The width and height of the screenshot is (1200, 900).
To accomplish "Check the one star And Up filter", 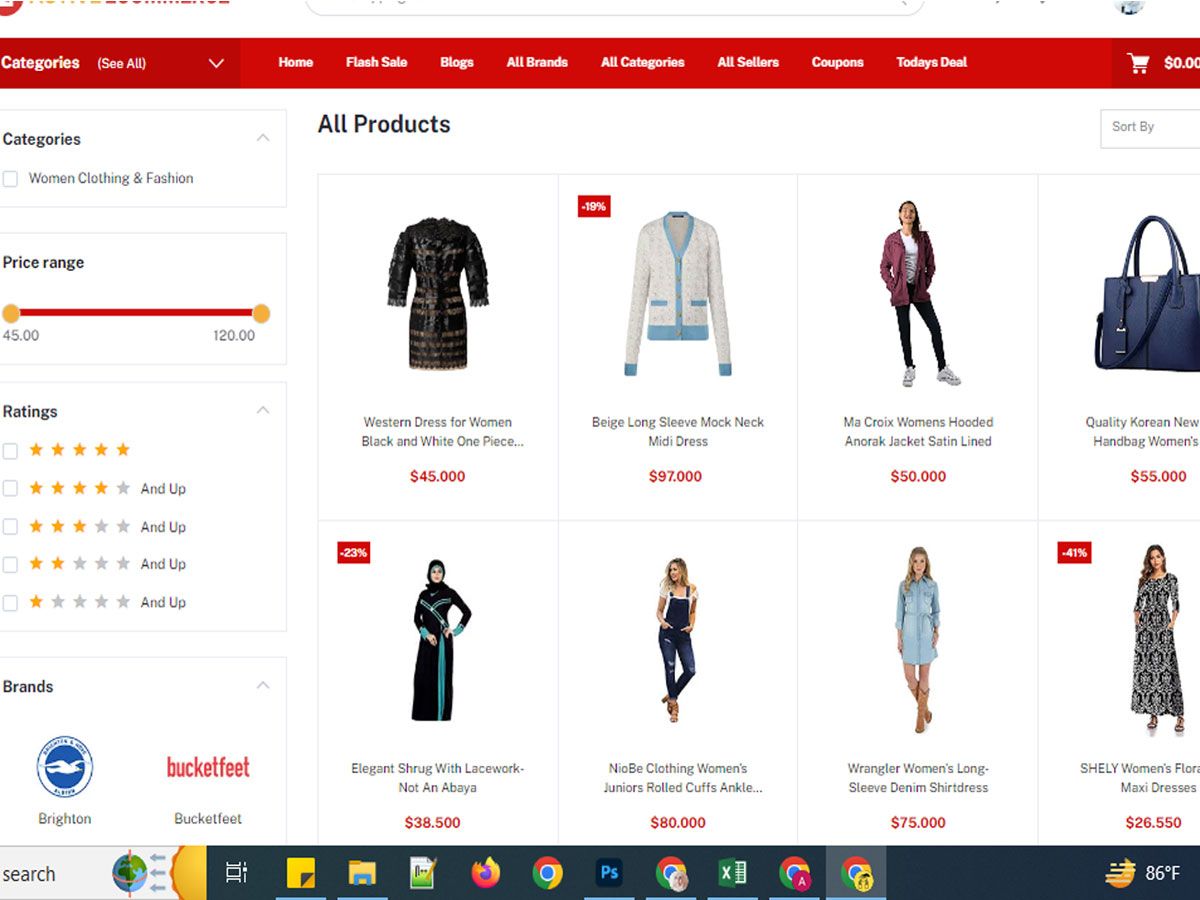I will tap(10, 603).
